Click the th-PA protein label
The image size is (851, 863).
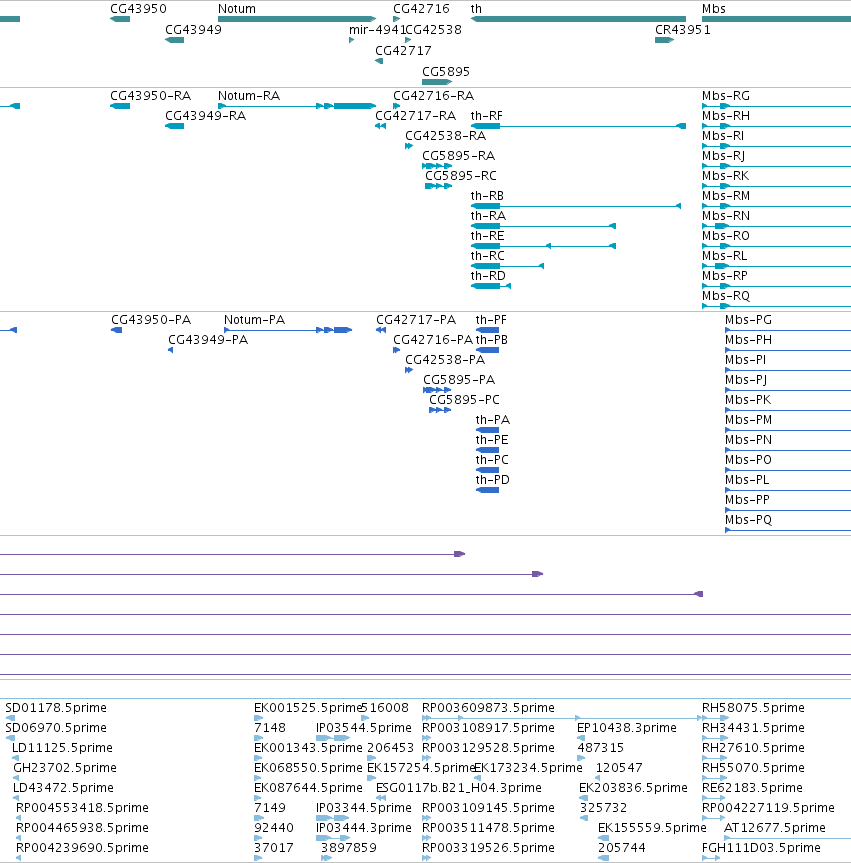pos(493,420)
